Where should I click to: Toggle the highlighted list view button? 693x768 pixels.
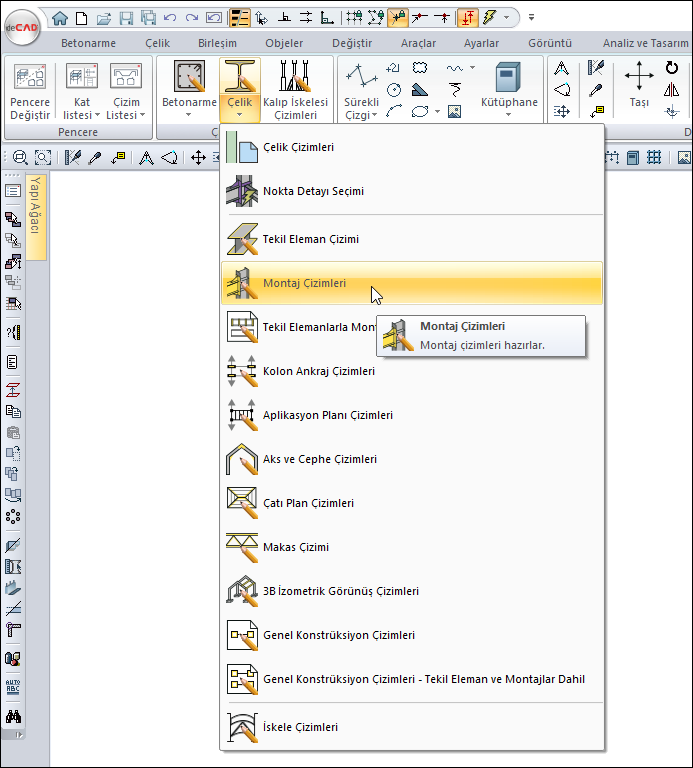point(240,17)
